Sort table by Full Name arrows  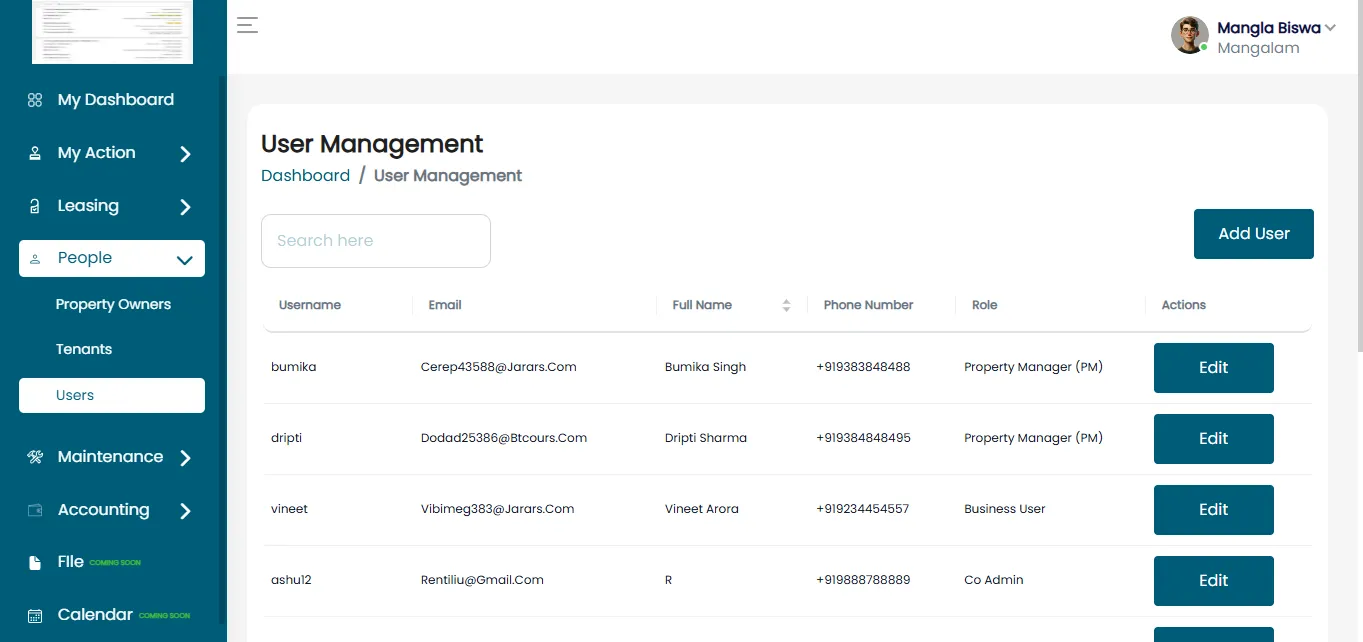(x=786, y=305)
